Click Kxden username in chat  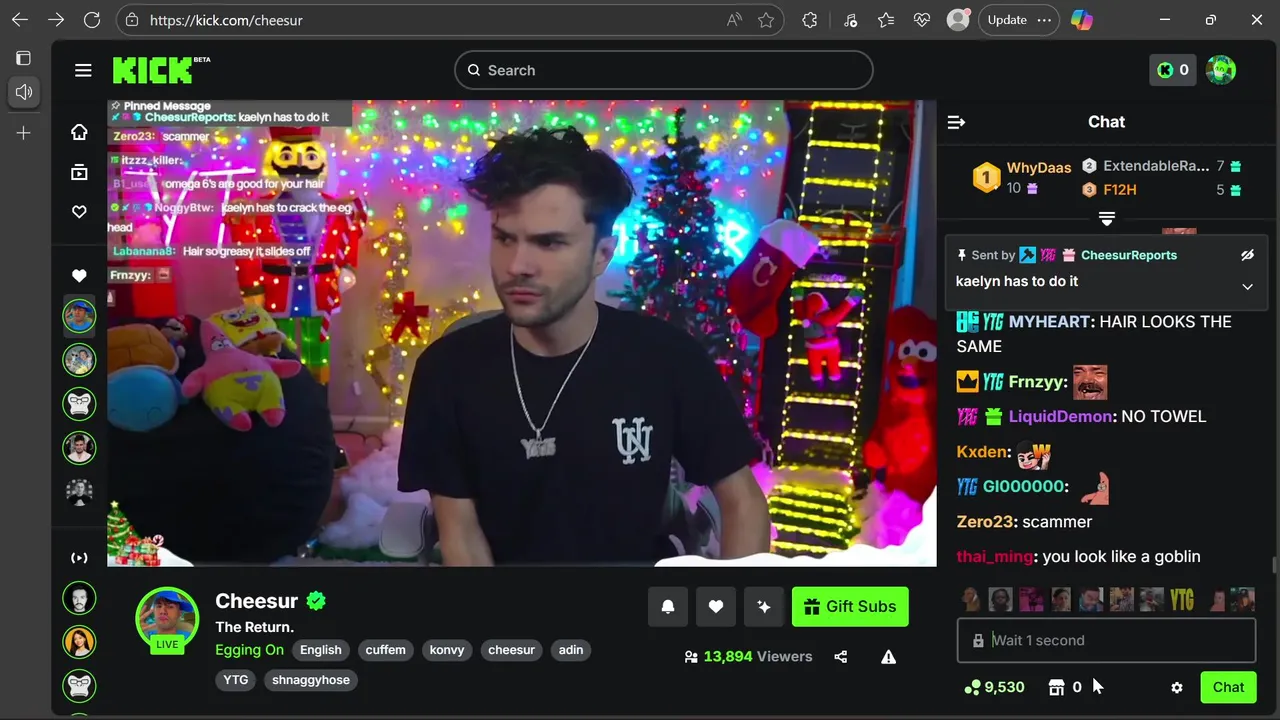click(982, 452)
